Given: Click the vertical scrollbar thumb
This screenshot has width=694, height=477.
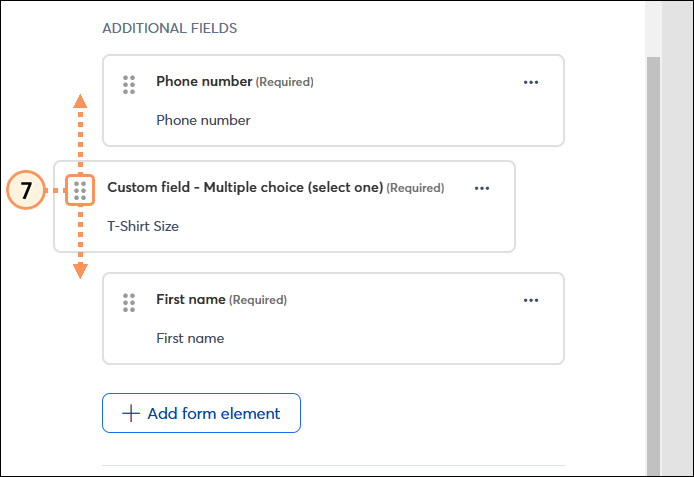Looking at the screenshot, I should [653, 266].
